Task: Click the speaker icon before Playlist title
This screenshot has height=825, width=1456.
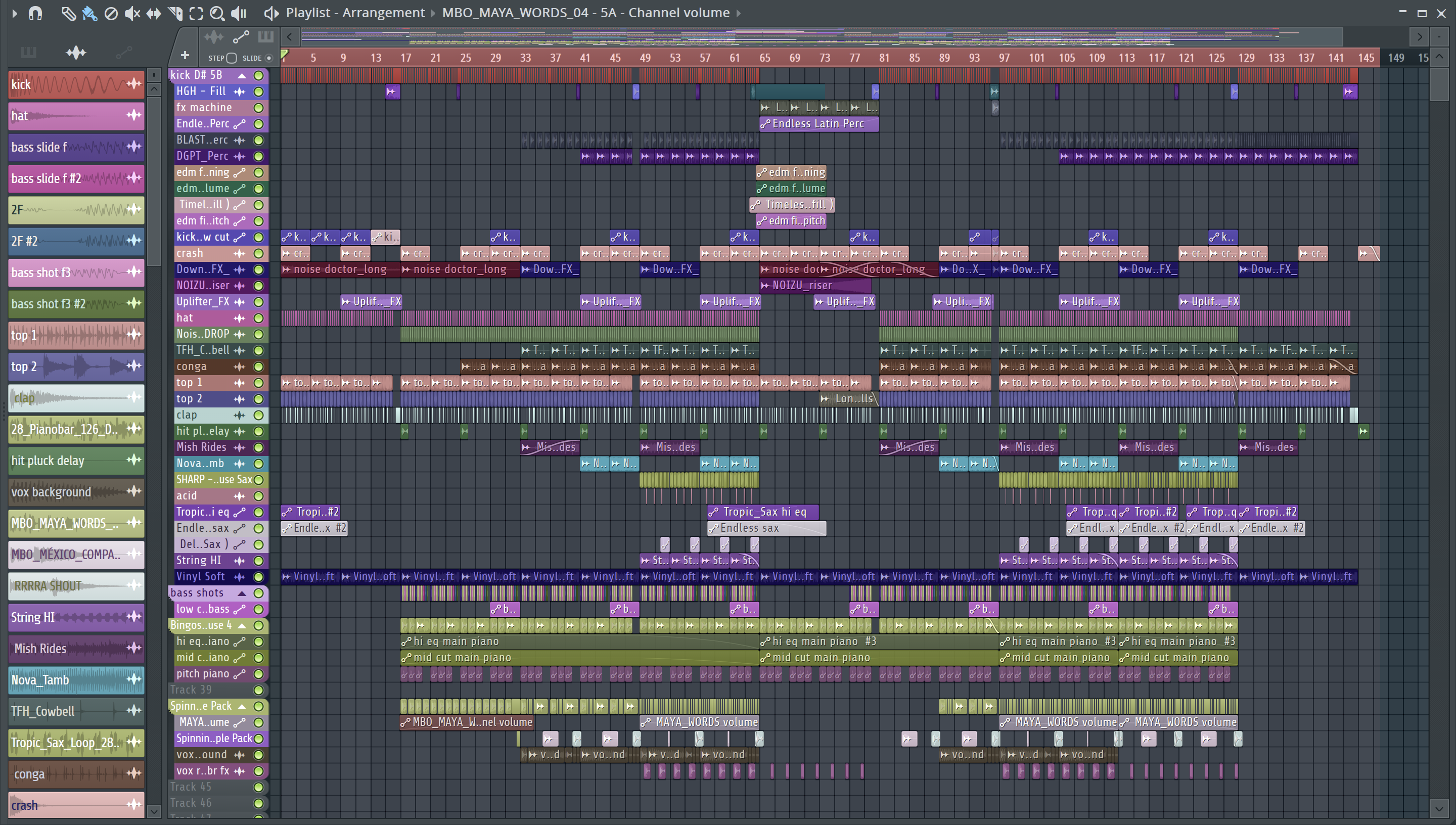Action: 271,13
